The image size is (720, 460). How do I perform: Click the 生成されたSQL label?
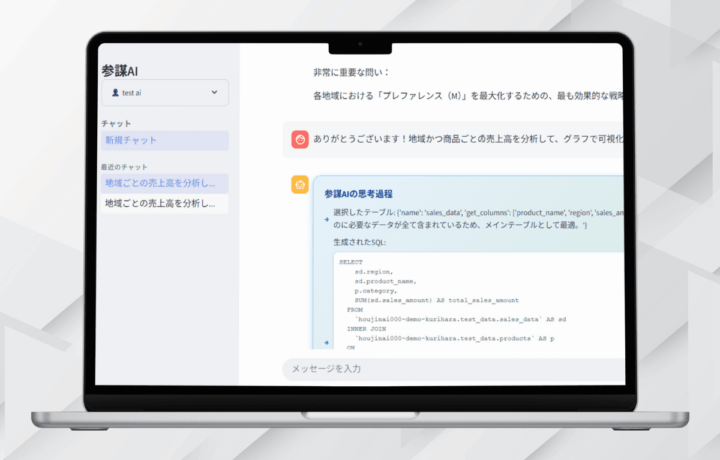tap(360, 243)
